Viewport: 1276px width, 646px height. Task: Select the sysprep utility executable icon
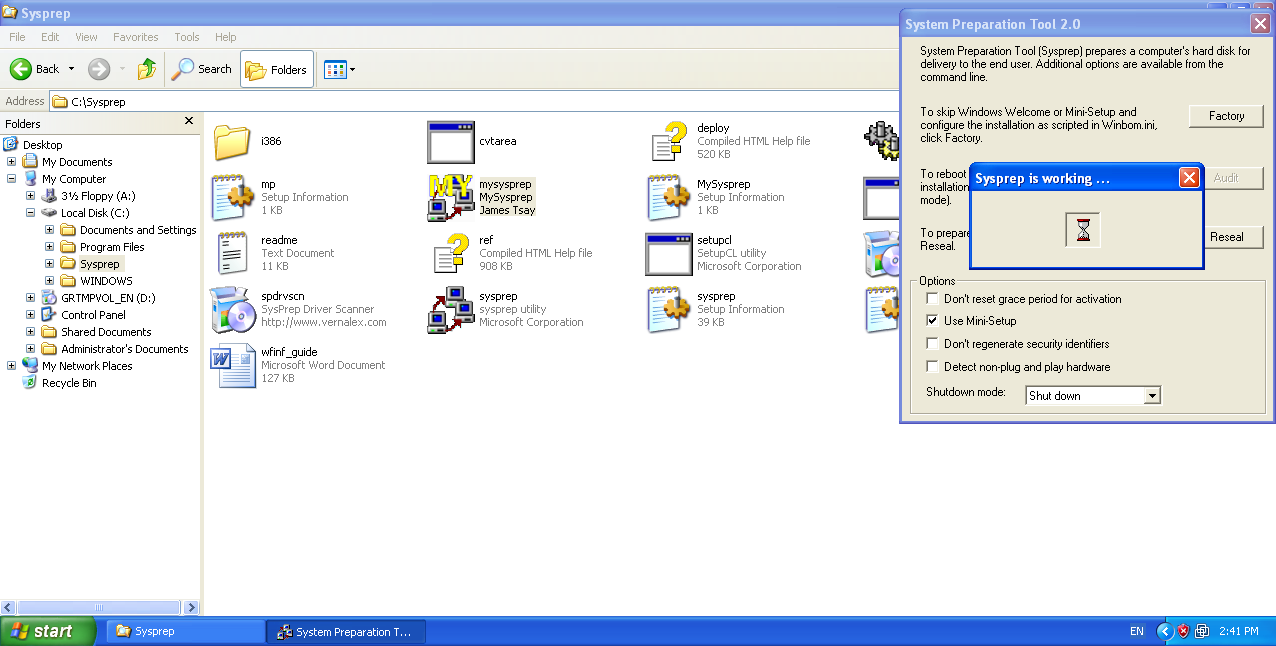450,310
